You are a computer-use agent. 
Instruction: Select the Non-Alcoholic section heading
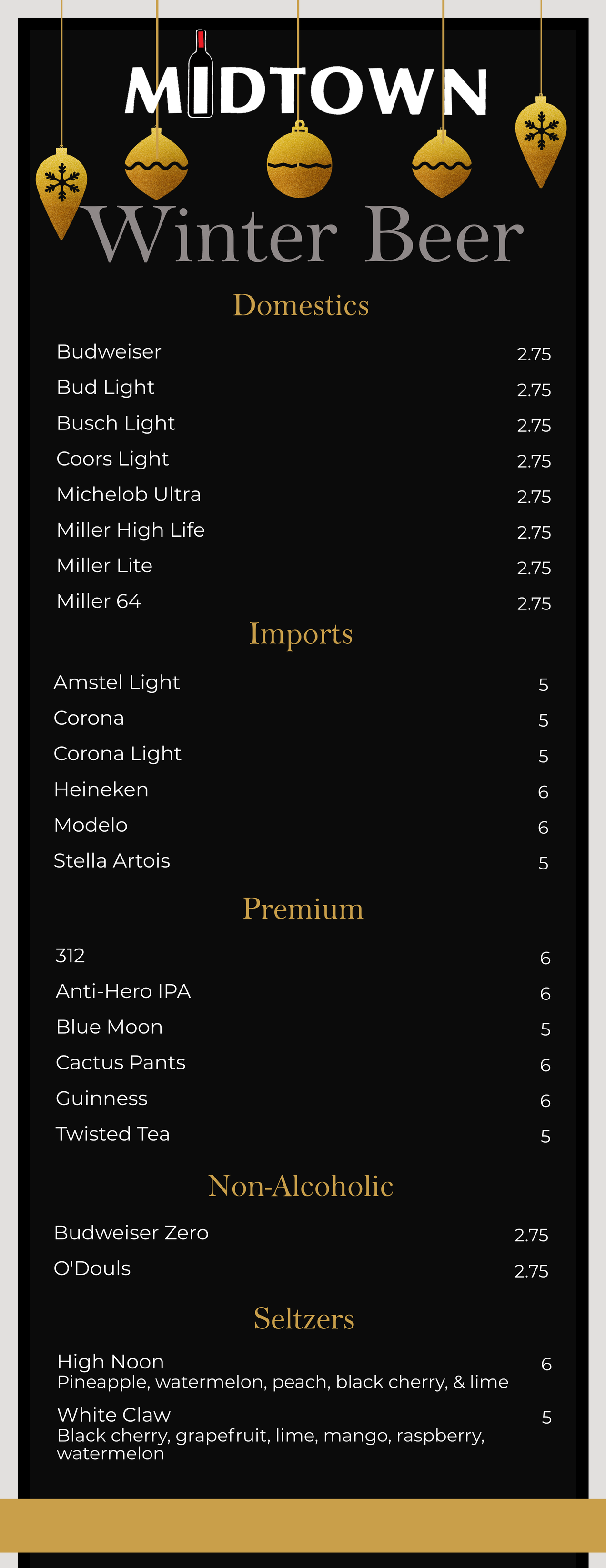[x=300, y=1185]
